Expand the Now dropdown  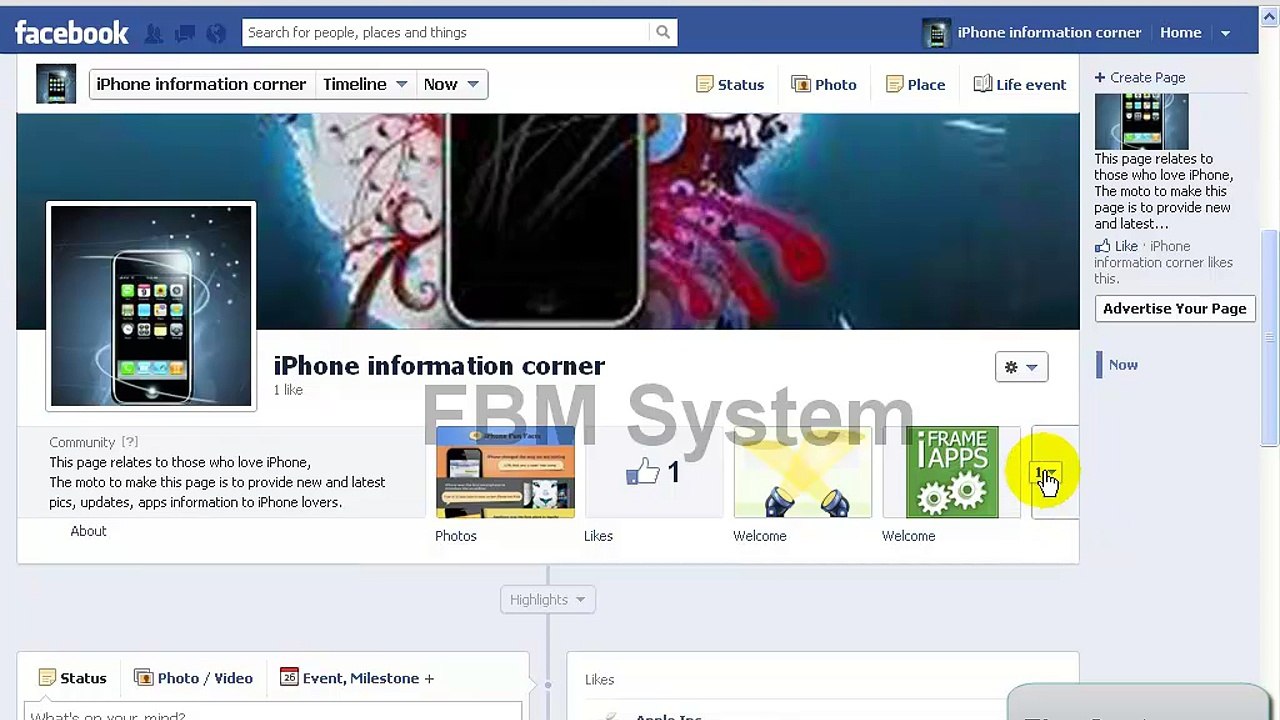(451, 84)
